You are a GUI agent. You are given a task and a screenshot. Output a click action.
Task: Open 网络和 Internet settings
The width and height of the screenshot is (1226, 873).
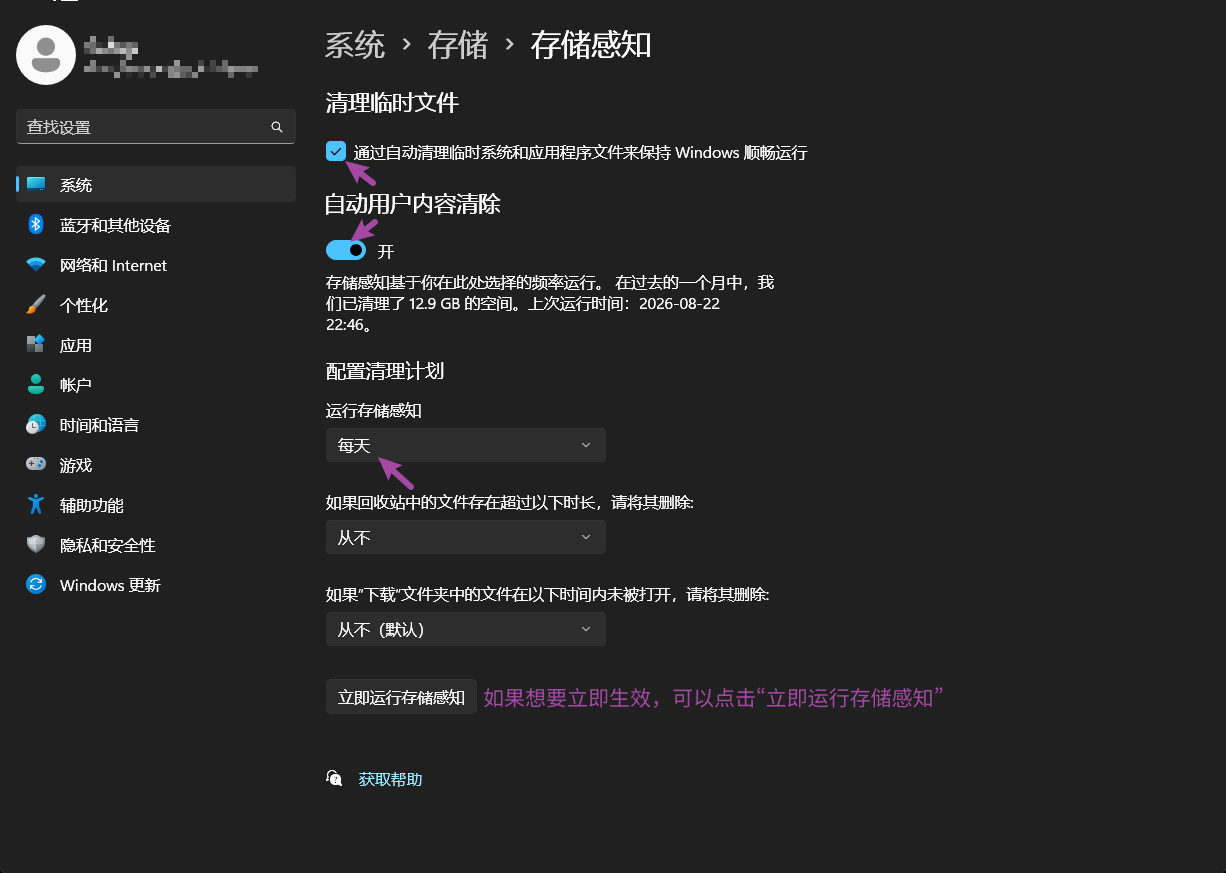pos(156,265)
